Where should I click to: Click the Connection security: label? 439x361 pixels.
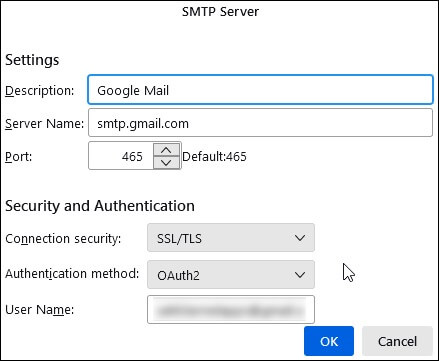tap(63, 239)
